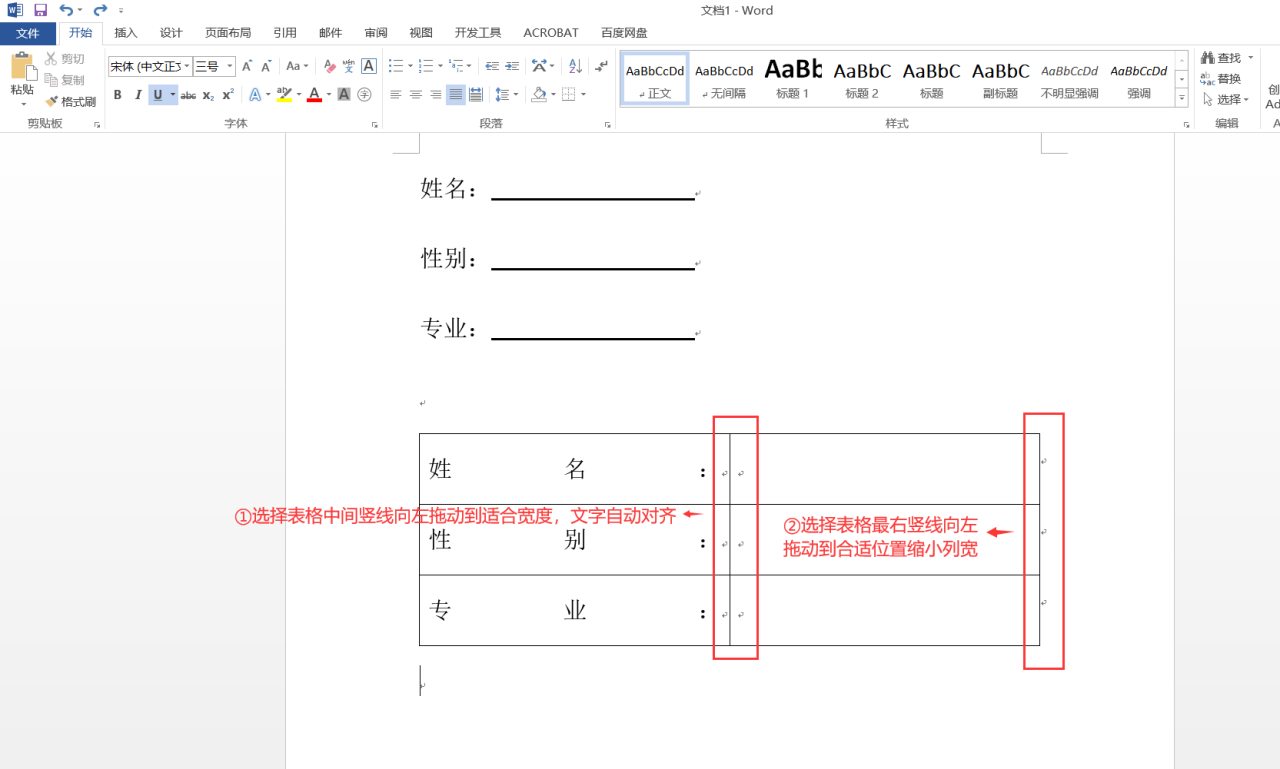Align the paragraph to the right

click(435, 95)
